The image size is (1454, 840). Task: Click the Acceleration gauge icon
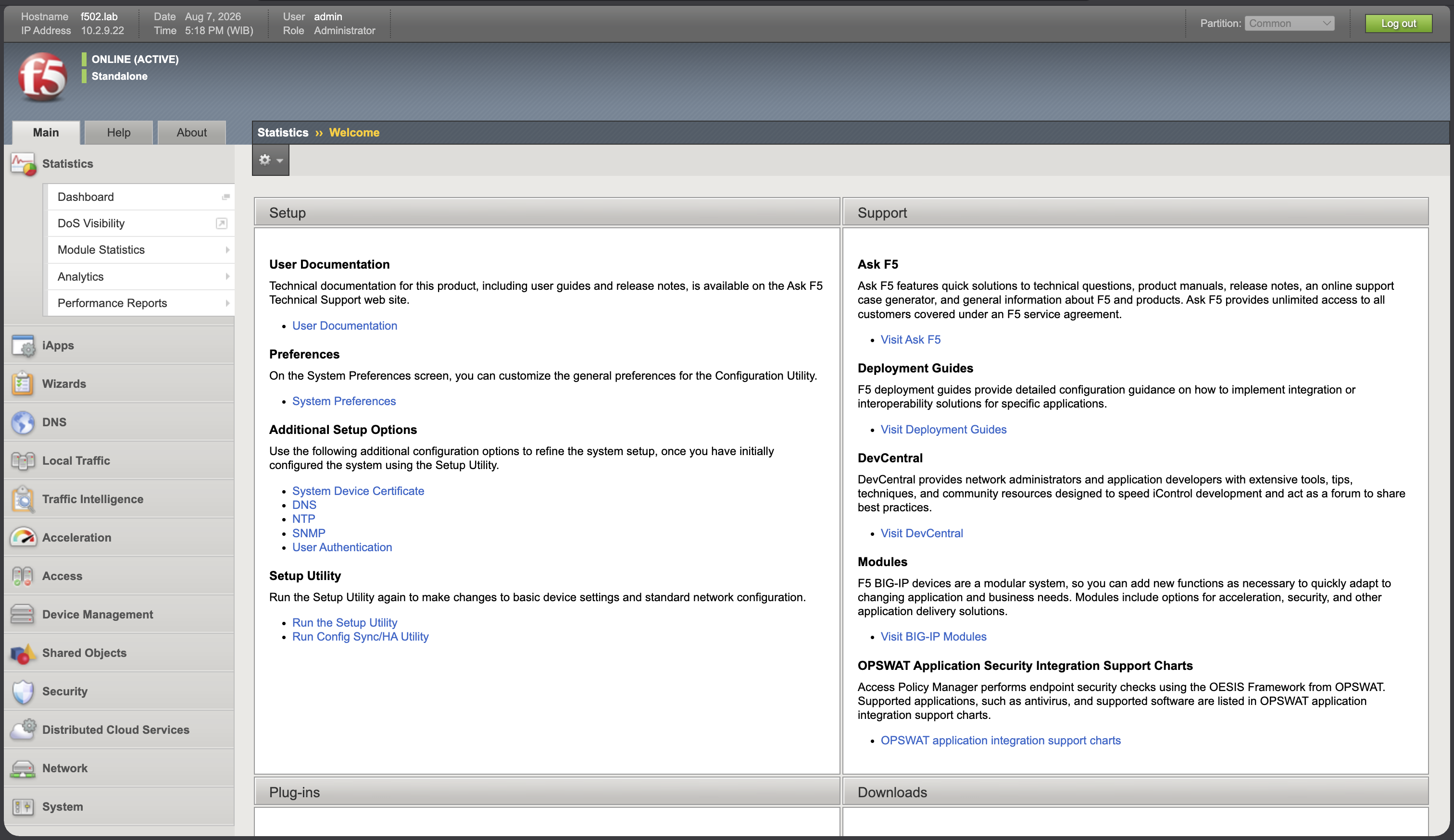(23, 537)
